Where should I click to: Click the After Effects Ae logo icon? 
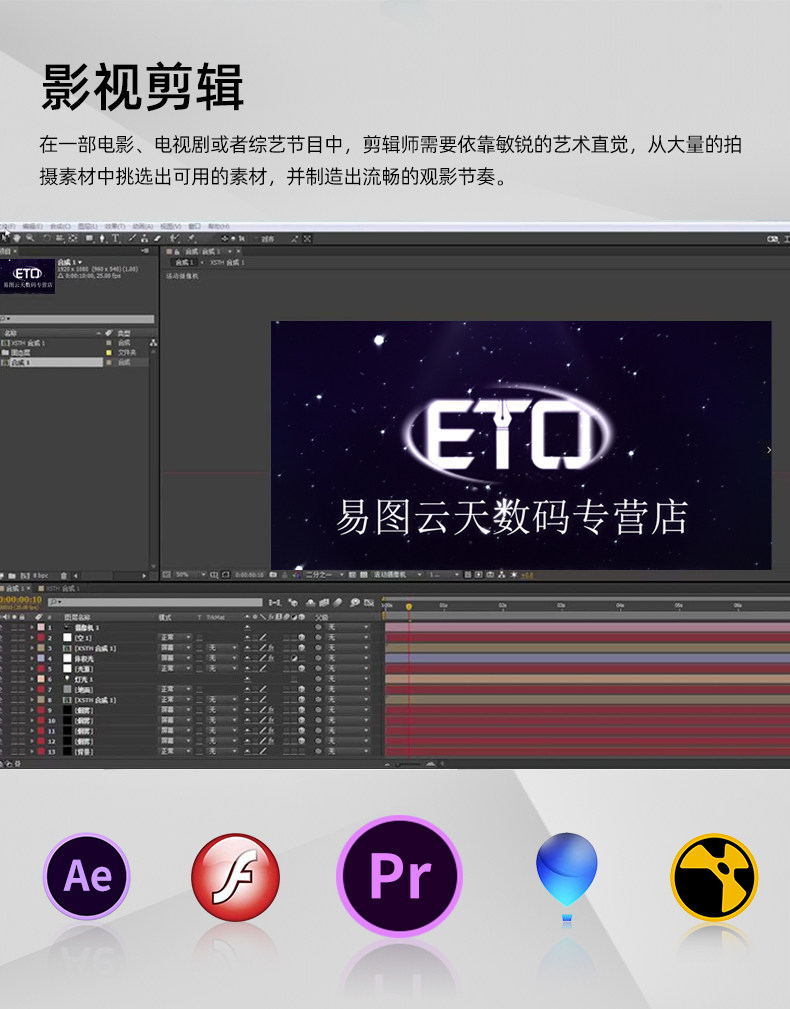pyautogui.click(x=87, y=876)
